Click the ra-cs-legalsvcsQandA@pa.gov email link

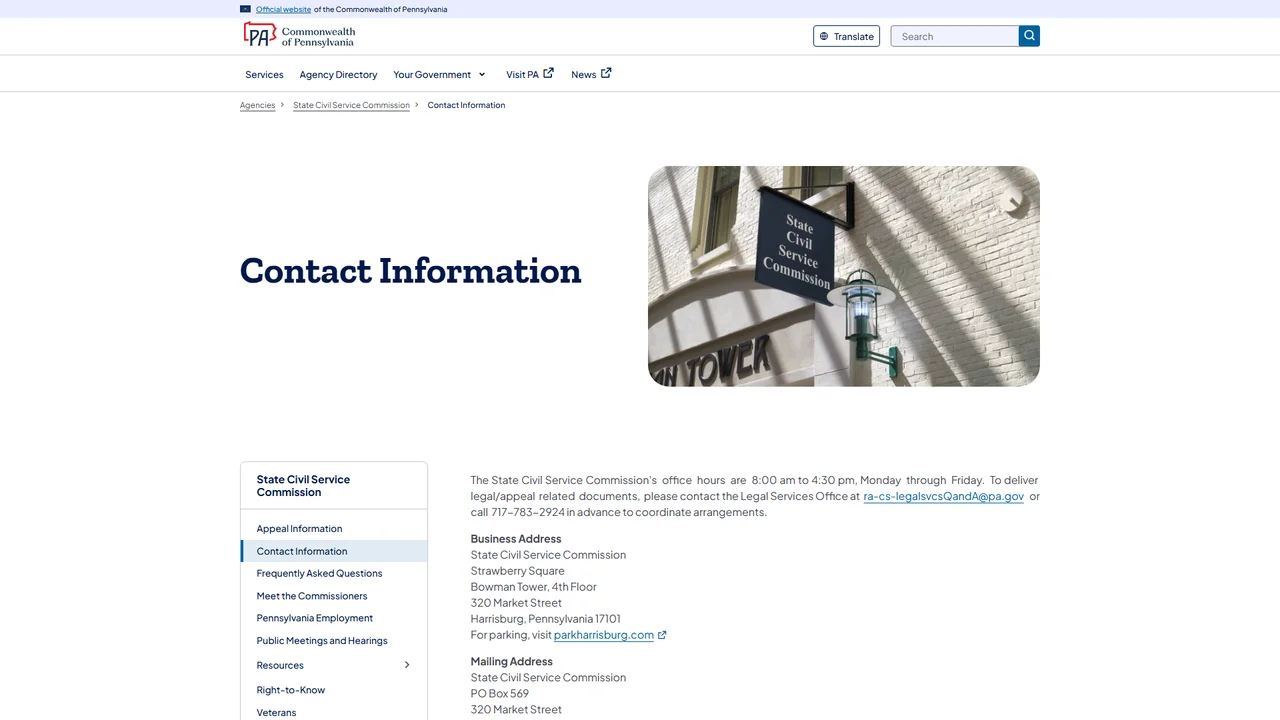[x=944, y=496]
